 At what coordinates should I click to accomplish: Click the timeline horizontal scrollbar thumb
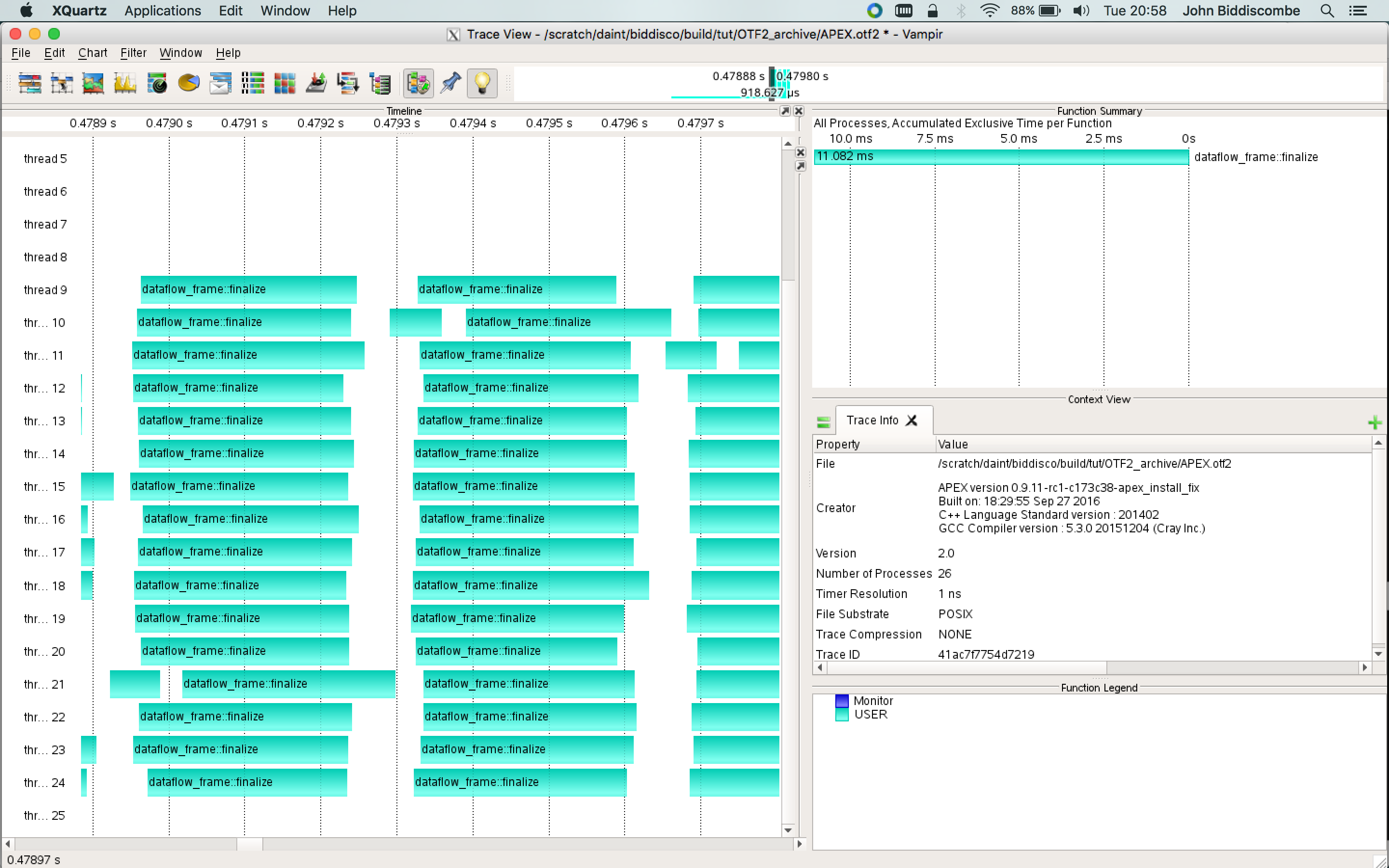(x=250, y=844)
